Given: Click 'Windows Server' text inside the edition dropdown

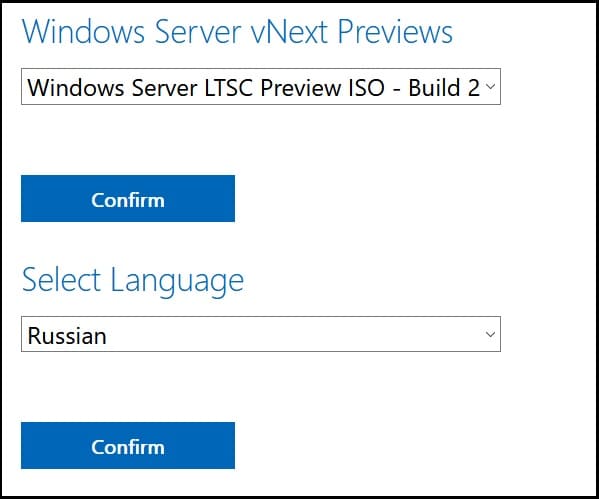Looking at the screenshot, I should pyautogui.click(x=112, y=88).
